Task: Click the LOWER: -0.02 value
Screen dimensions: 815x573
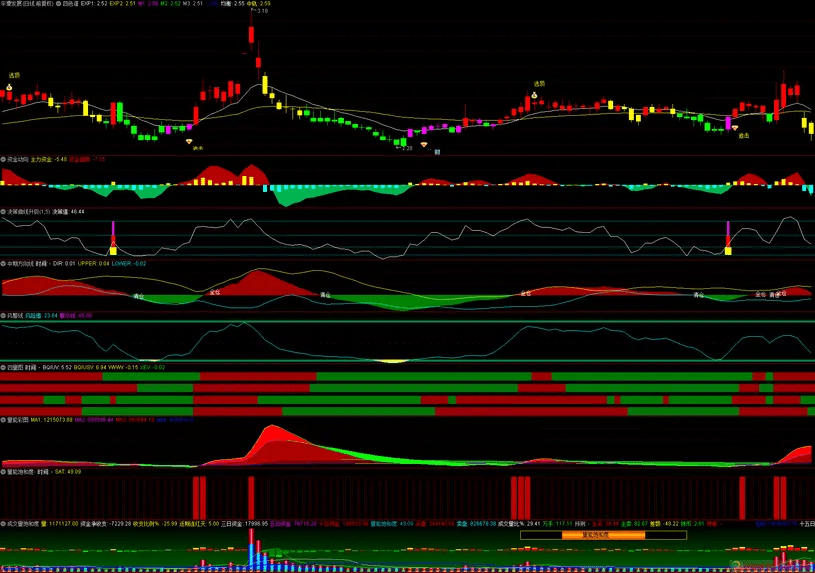Action: (129, 264)
